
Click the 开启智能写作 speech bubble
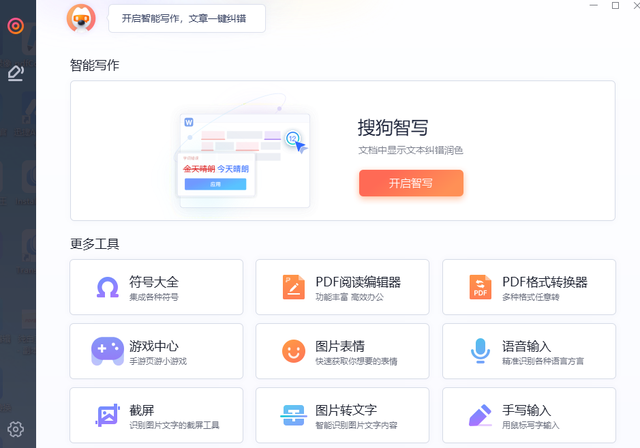187,18
